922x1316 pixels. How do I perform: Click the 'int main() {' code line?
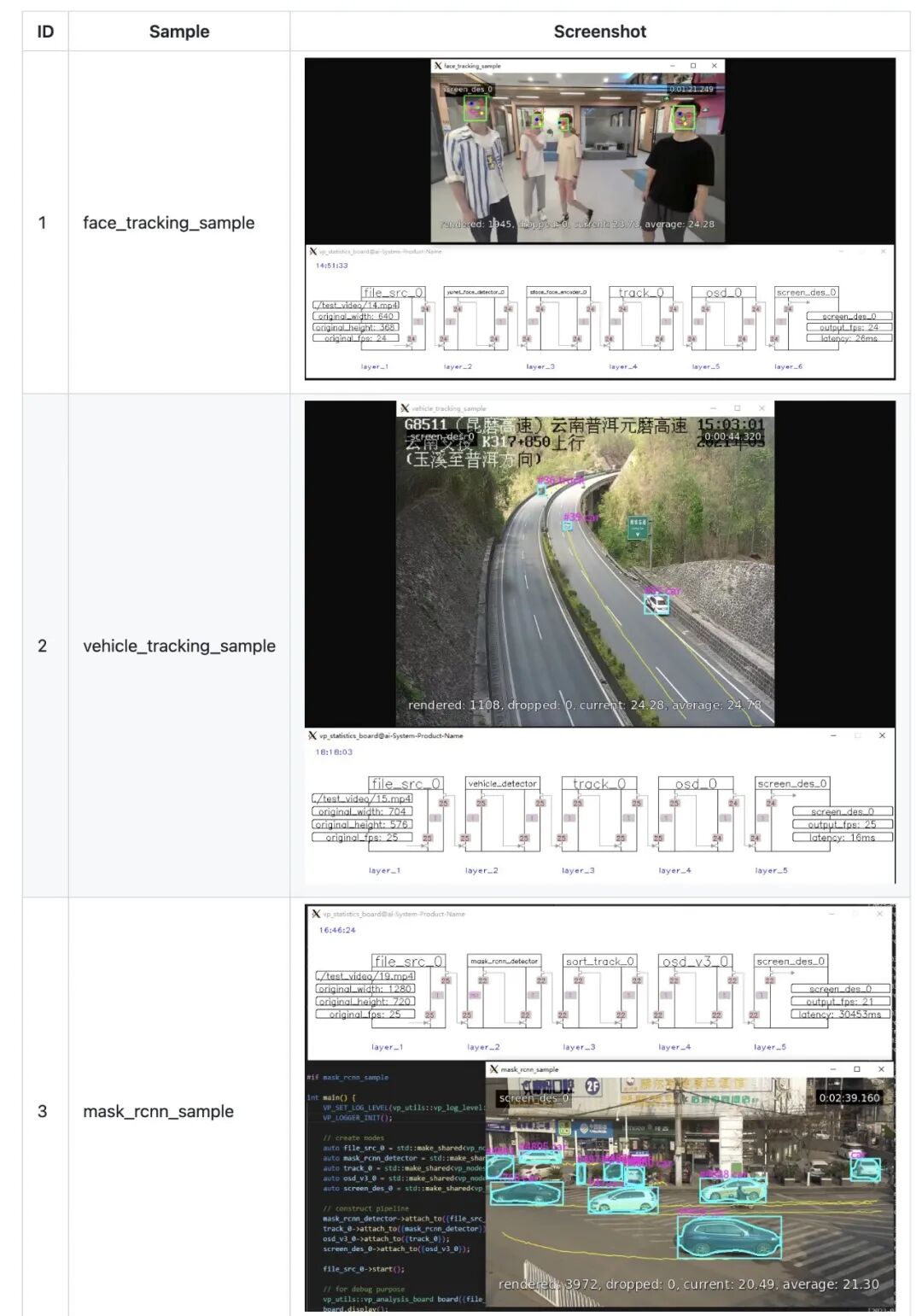pos(332,1097)
